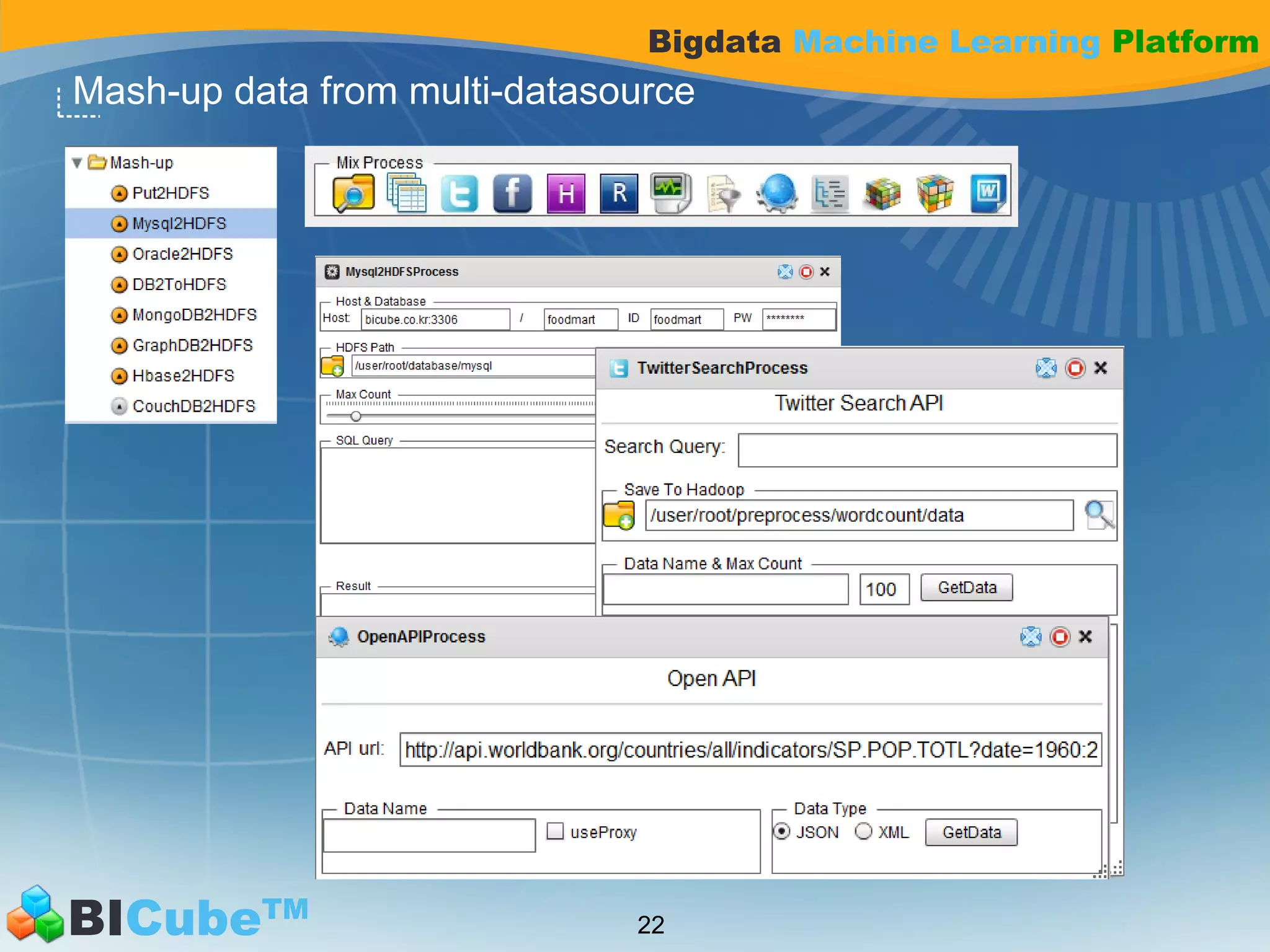The image size is (1270, 952).
Task: Click the ID field foodmart
Action: (x=687, y=320)
